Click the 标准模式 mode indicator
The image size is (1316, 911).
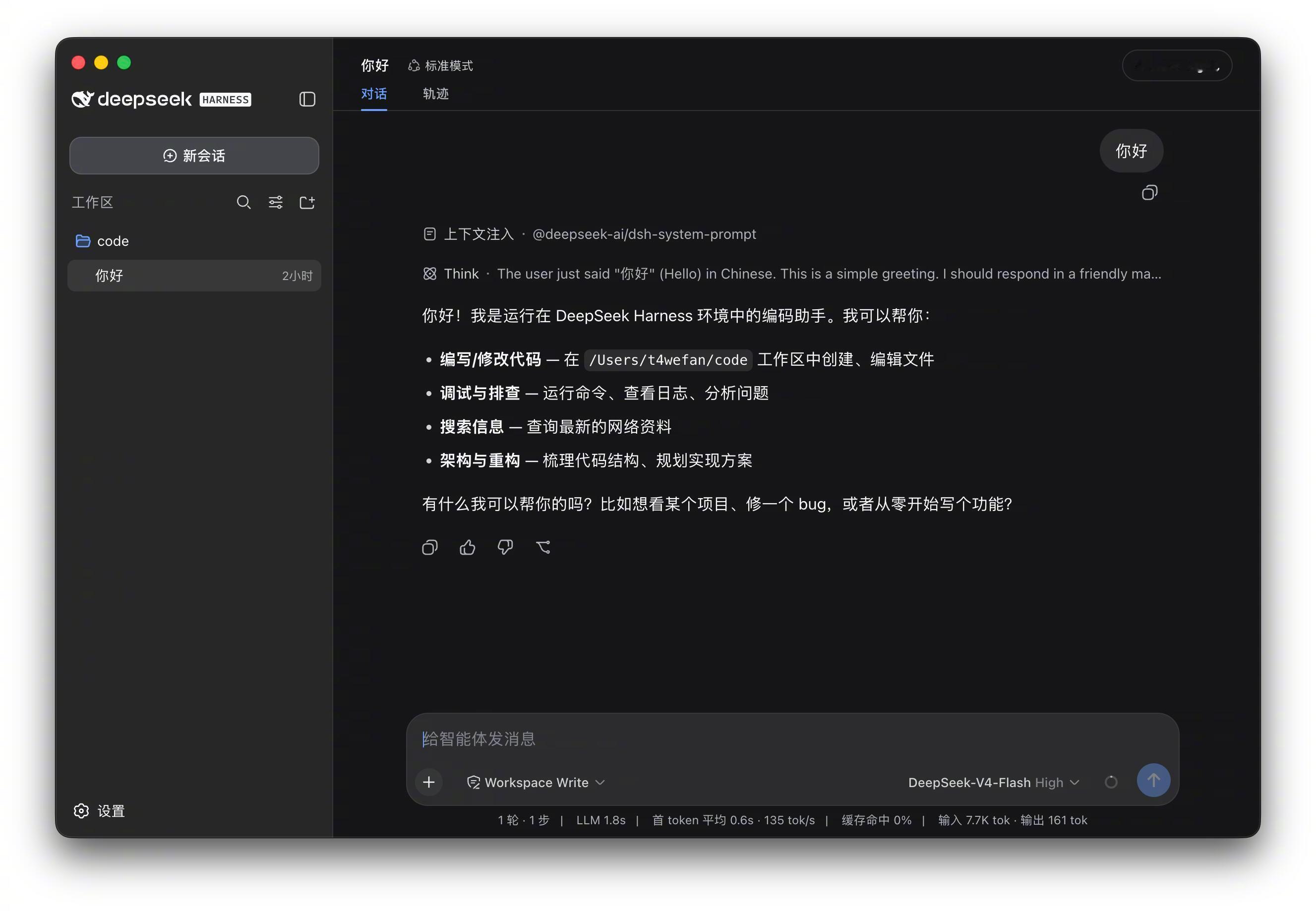(x=441, y=65)
